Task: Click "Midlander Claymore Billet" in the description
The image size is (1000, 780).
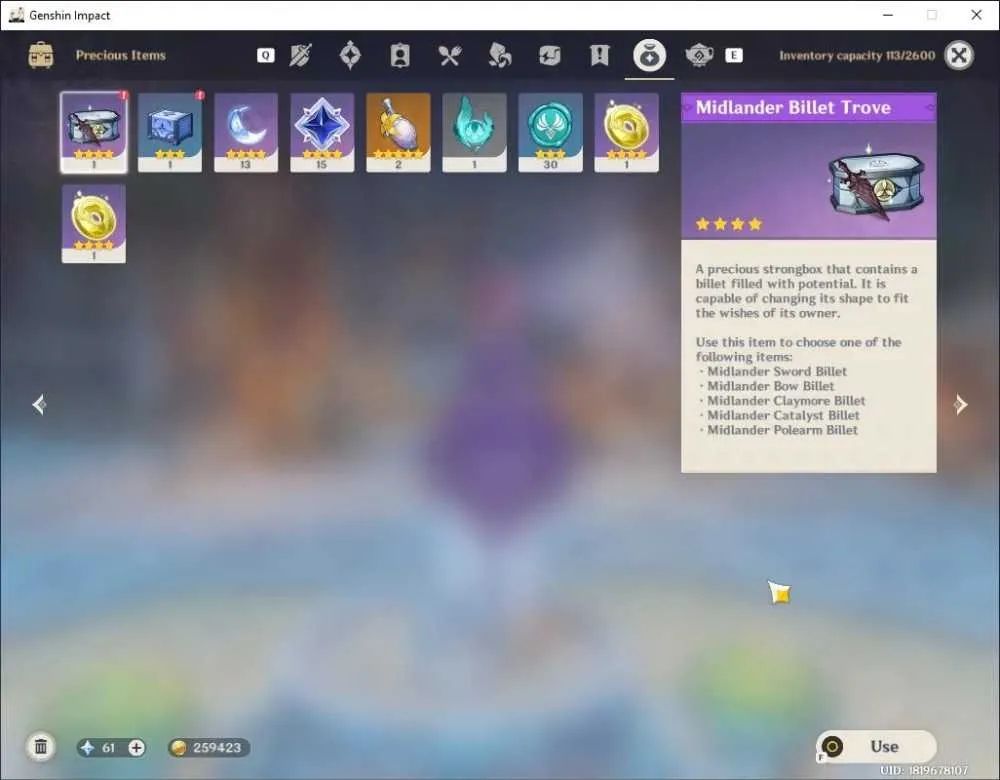Action: pos(786,401)
